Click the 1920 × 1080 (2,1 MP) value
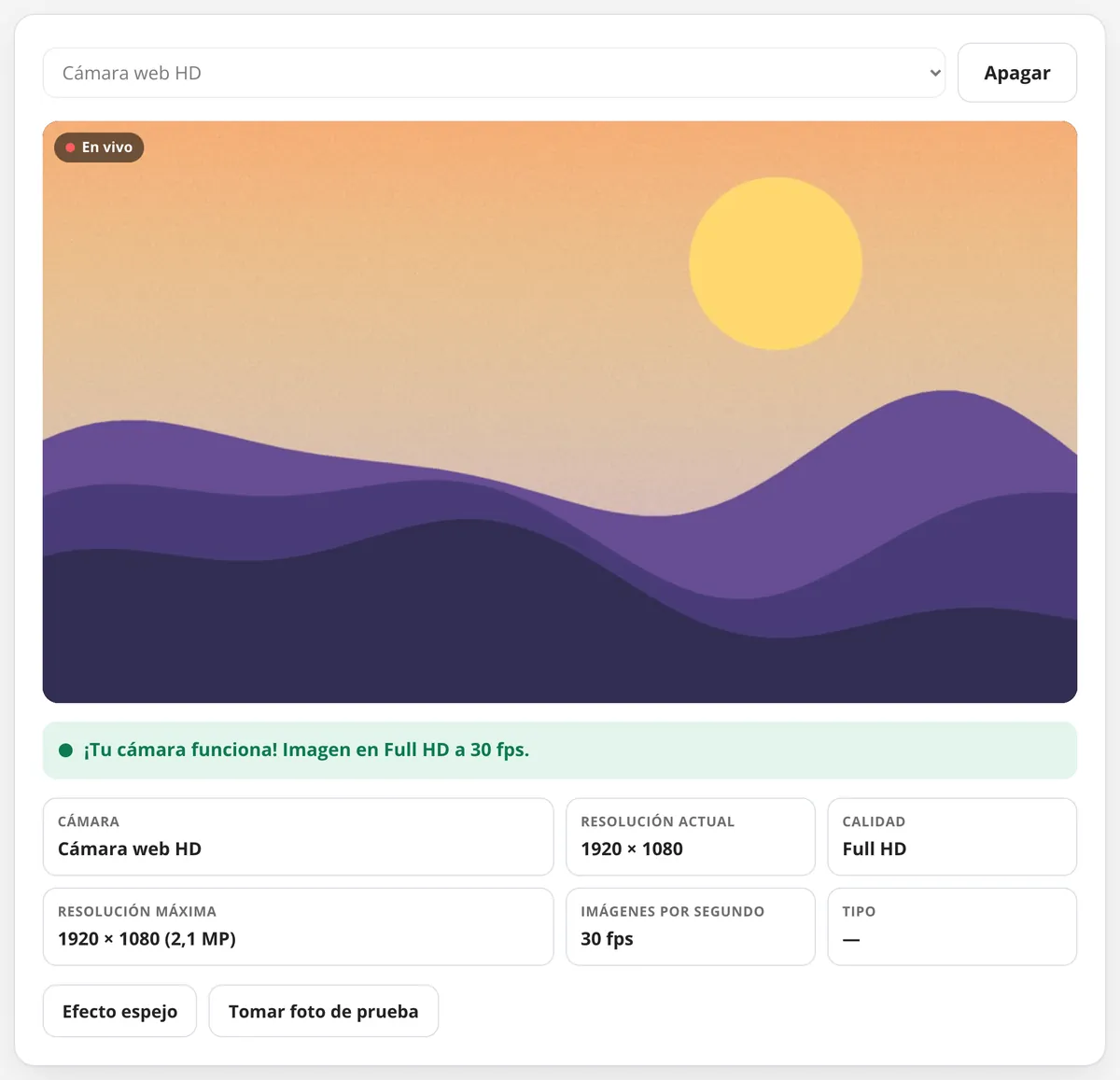Screen dimensions: 1120x1080 point(147,938)
